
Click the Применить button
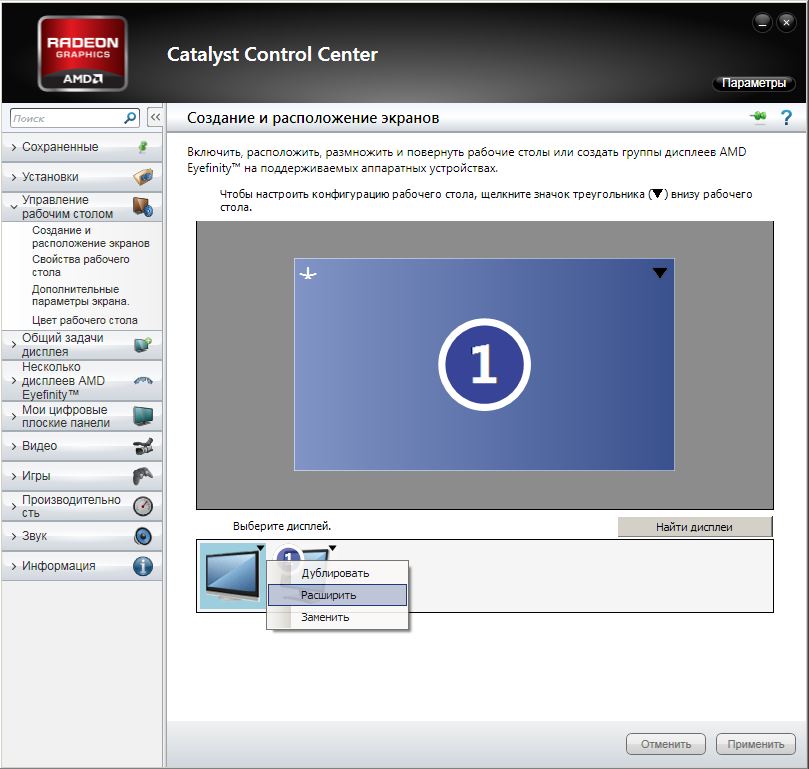(755, 744)
